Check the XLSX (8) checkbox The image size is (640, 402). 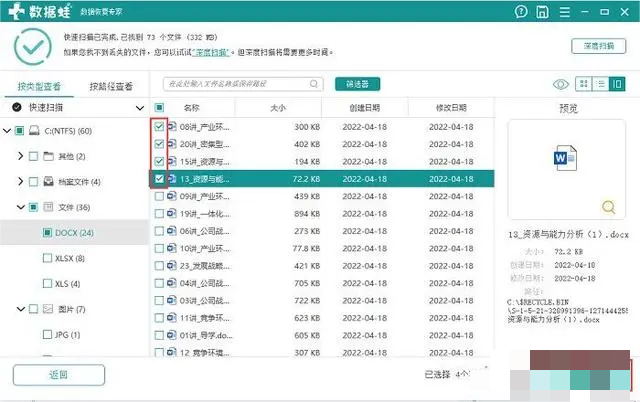47,258
